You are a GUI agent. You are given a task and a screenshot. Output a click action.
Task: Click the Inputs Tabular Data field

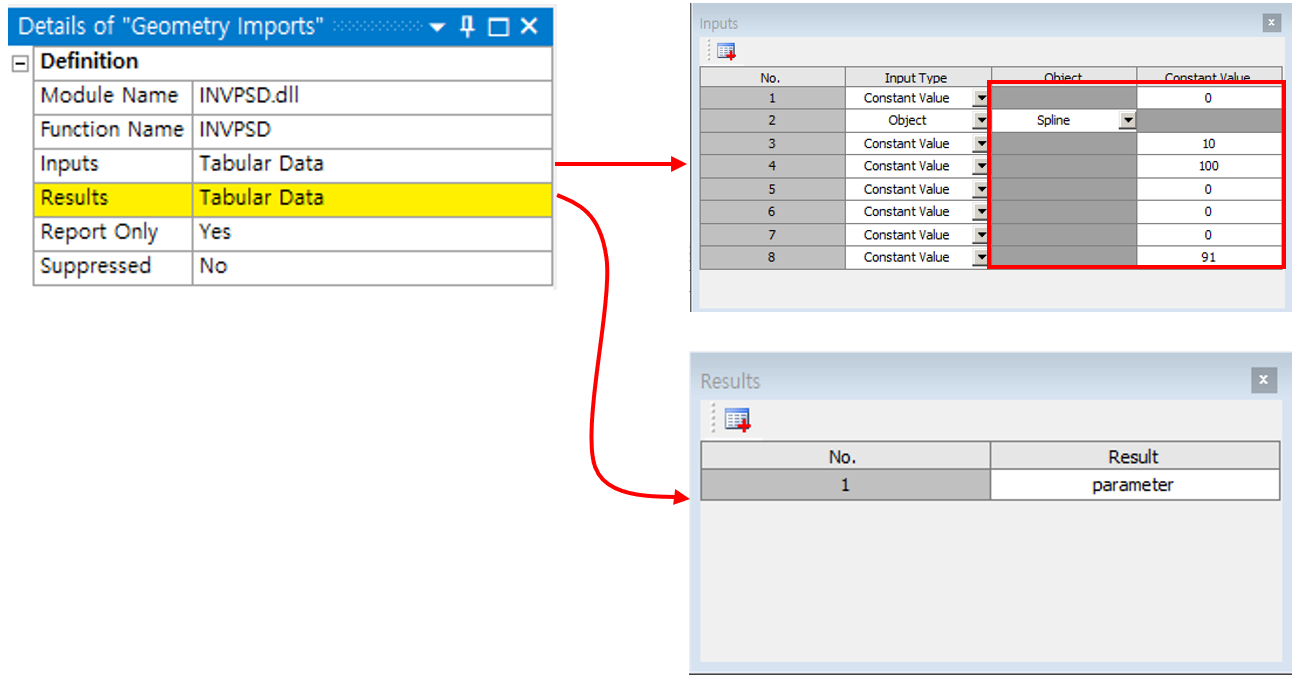pos(370,164)
